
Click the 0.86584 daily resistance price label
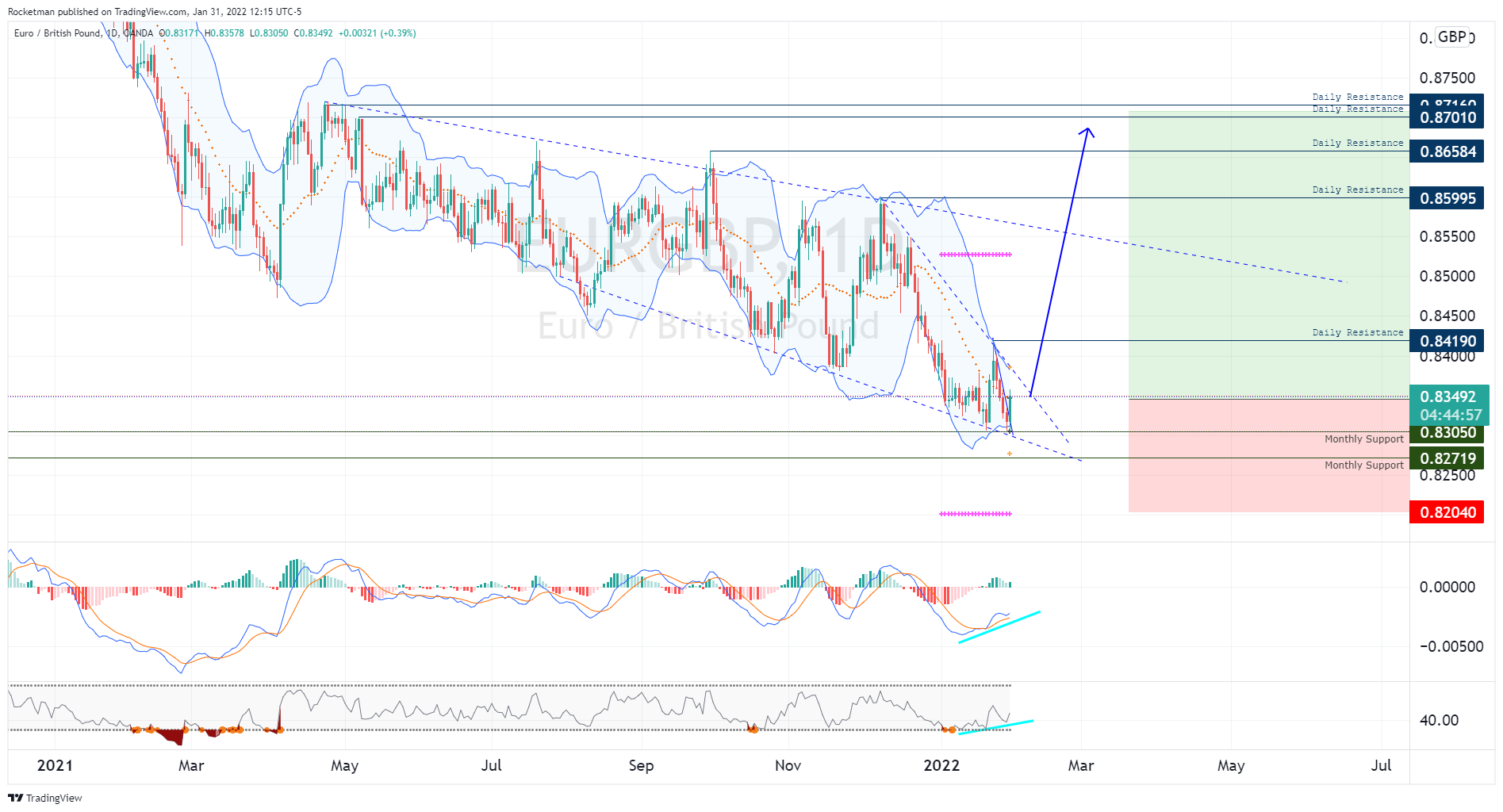1447,151
